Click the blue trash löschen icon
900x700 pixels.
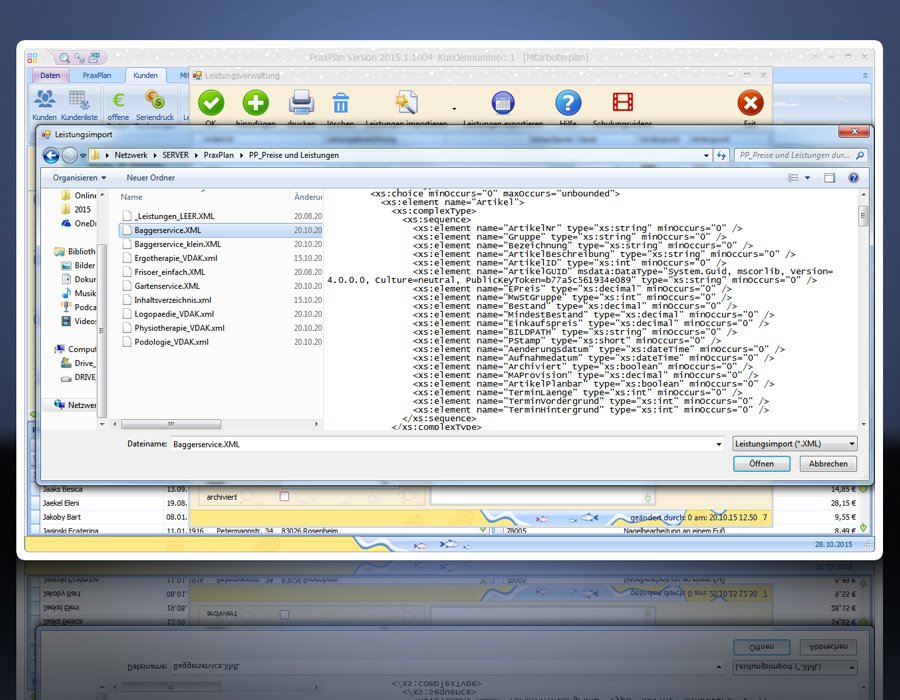coord(340,103)
